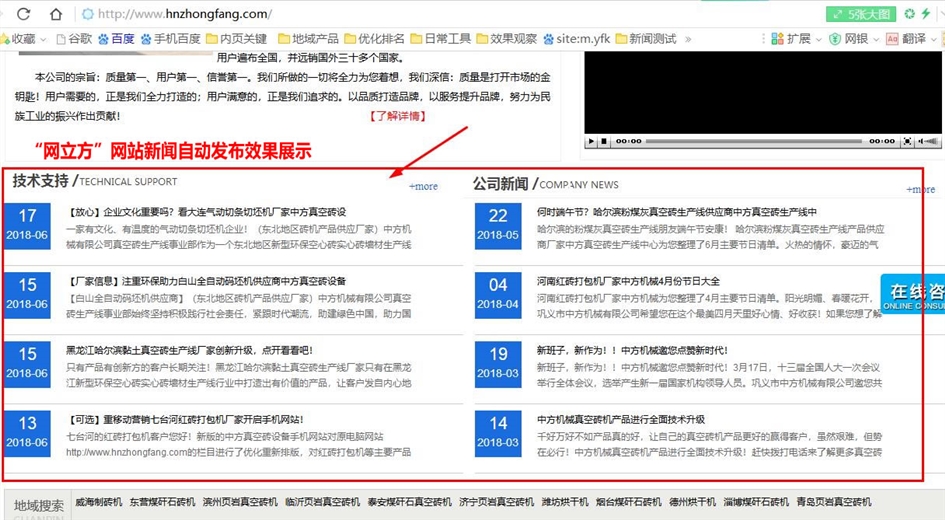Click the 潍坊烘干机 region link
Viewport: 945px width, 520px height.
pyautogui.click(x=565, y=502)
